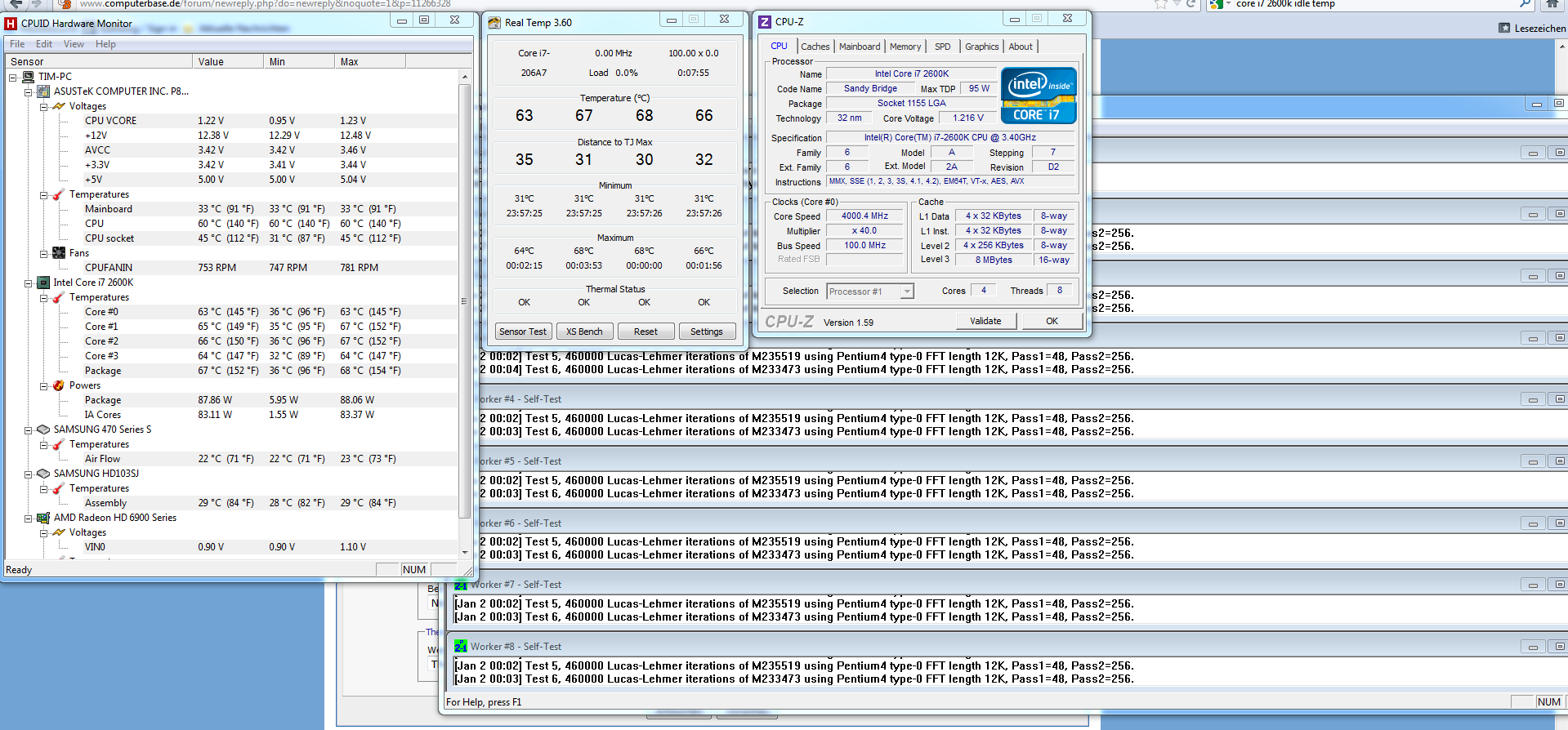This screenshot has width=1568, height=730.
Task: Click the Worker #8 Self-Test window icon
Action: (x=461, y=647)
